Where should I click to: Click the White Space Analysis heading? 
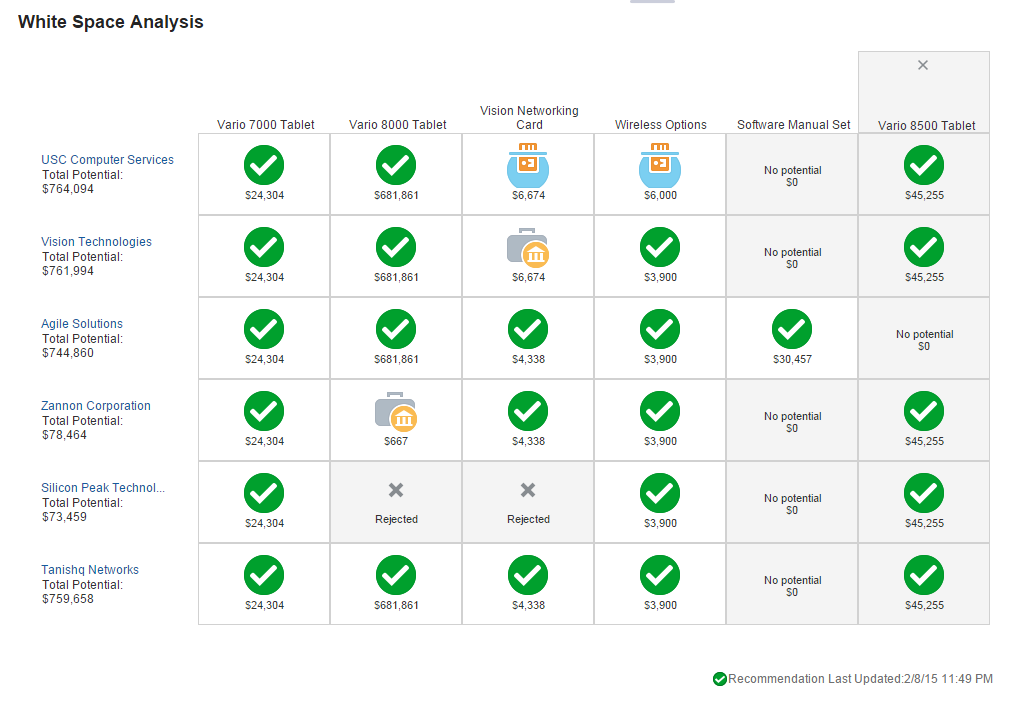coord(111,22)
